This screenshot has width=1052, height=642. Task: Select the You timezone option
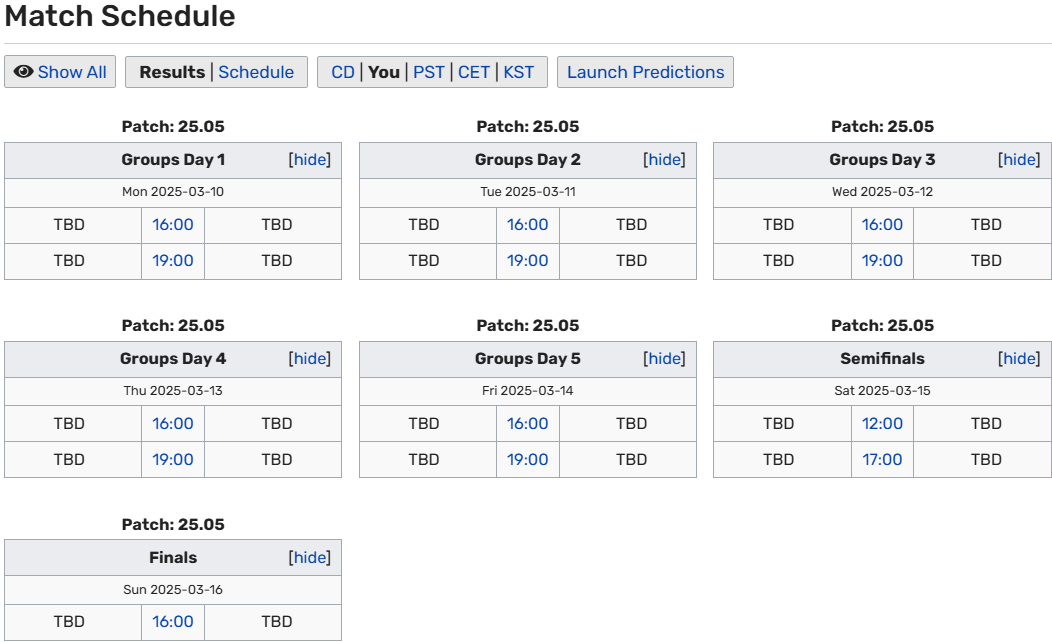384,72
